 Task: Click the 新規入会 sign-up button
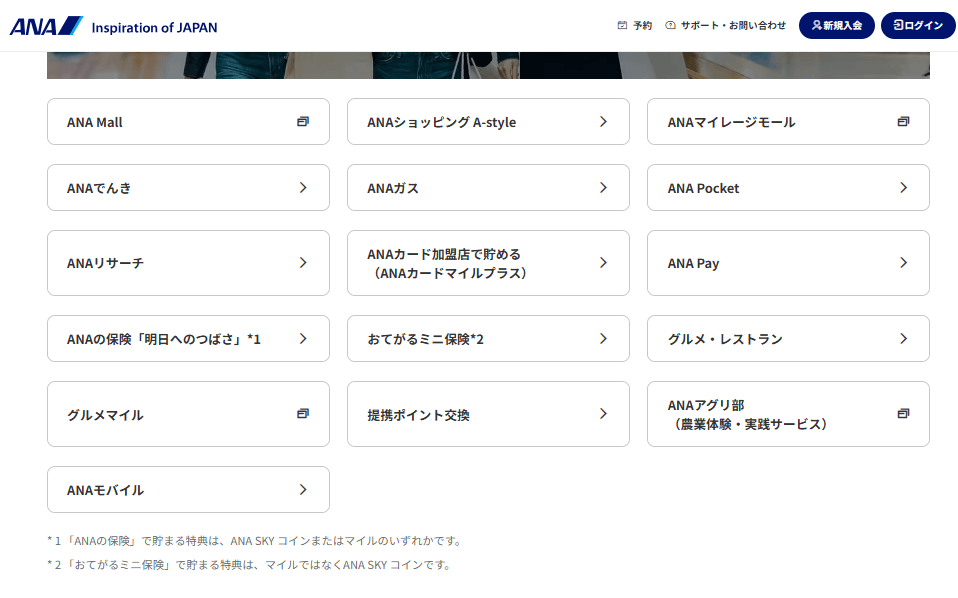[x=836, y=26]
